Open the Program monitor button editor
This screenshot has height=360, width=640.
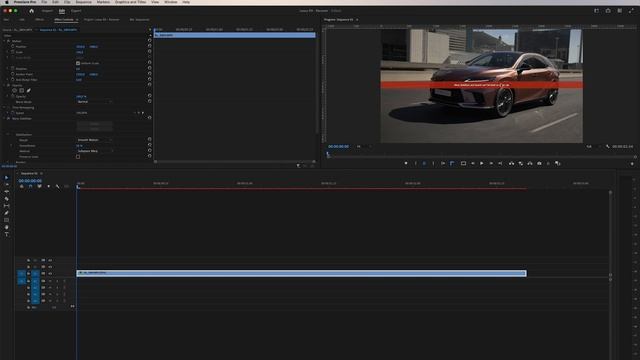click(x=632, y=164)
